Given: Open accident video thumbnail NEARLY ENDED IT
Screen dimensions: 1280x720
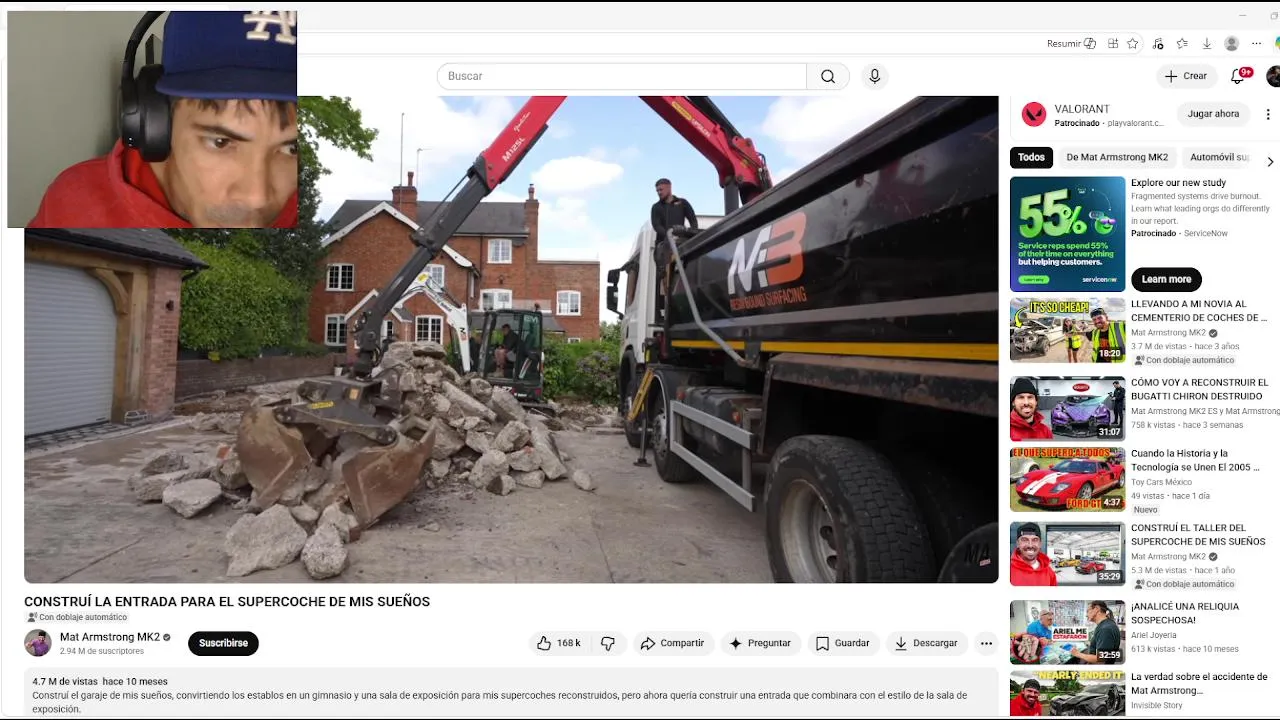Looking at the screenshot, I should [1067, 694].
